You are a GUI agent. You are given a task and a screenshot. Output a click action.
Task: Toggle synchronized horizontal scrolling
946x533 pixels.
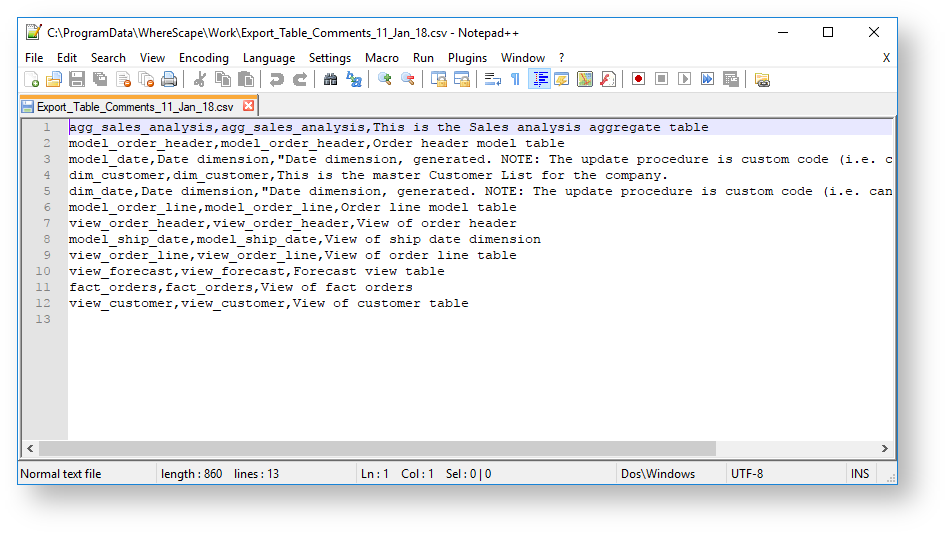click(x=462, y=79)
